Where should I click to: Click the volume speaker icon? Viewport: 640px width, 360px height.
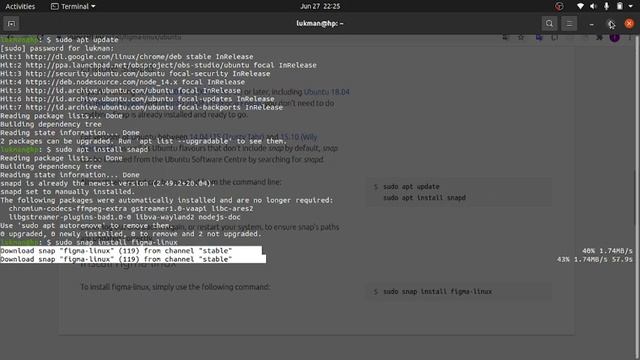click(x=593, y=6)
